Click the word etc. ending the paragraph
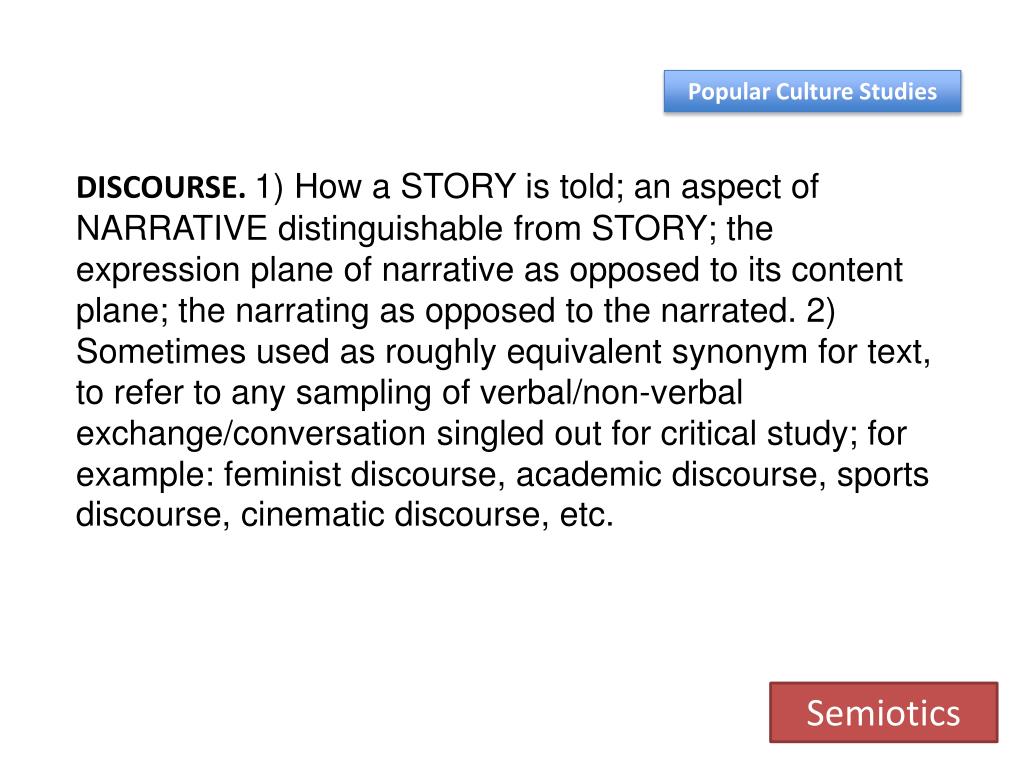Image resolution: width=1024 pixels, height=768 pixels. 587,515
